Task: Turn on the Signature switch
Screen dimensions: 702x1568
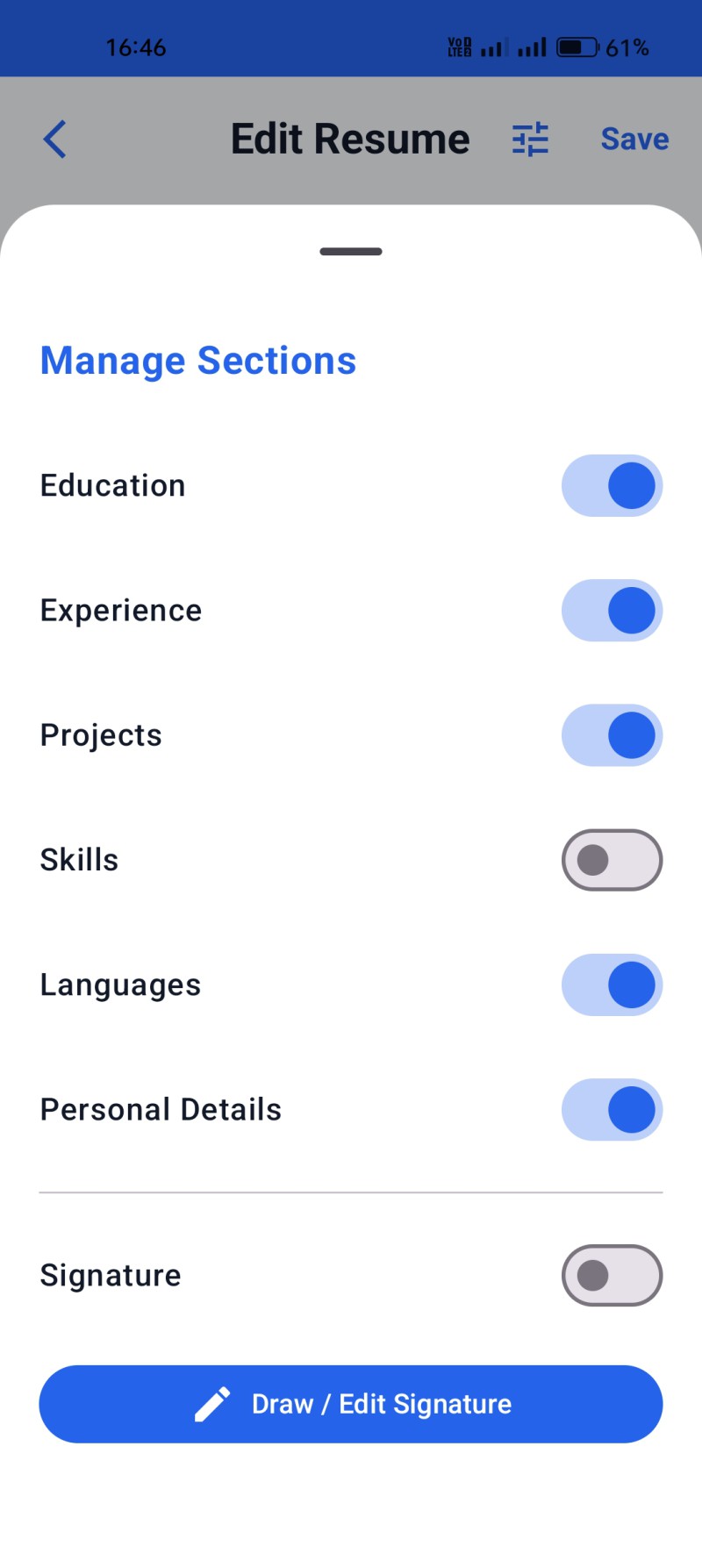Action: 612,1275
